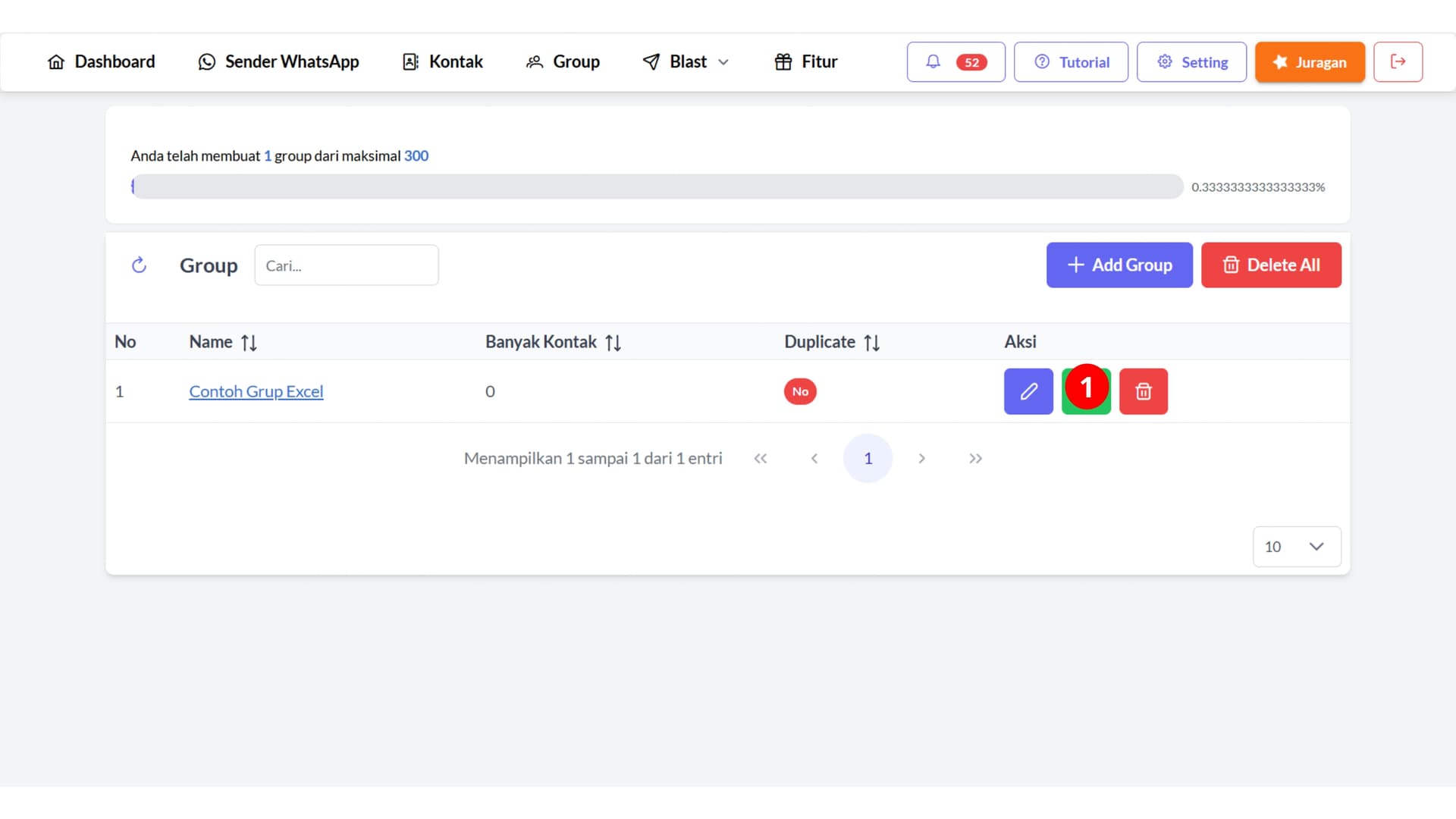This screenshot has height=819, width=1456.
Task: Open the Tutorial page
Action: tap(1071, 62)
